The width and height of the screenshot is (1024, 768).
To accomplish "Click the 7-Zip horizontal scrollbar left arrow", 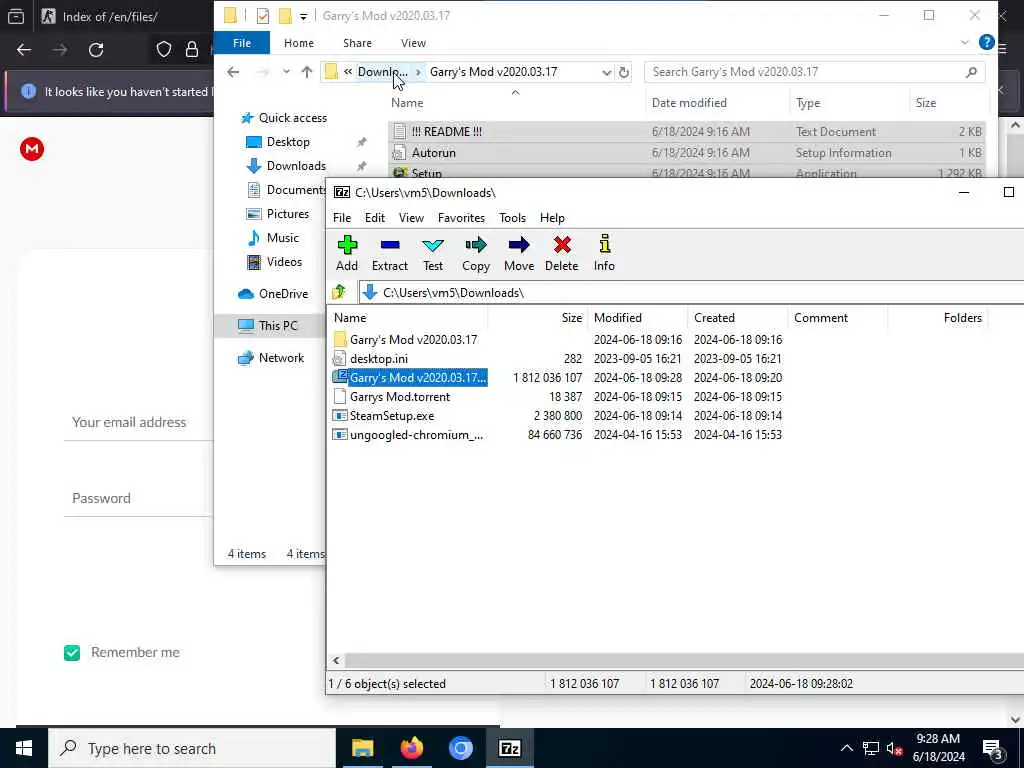I will 336,660.
